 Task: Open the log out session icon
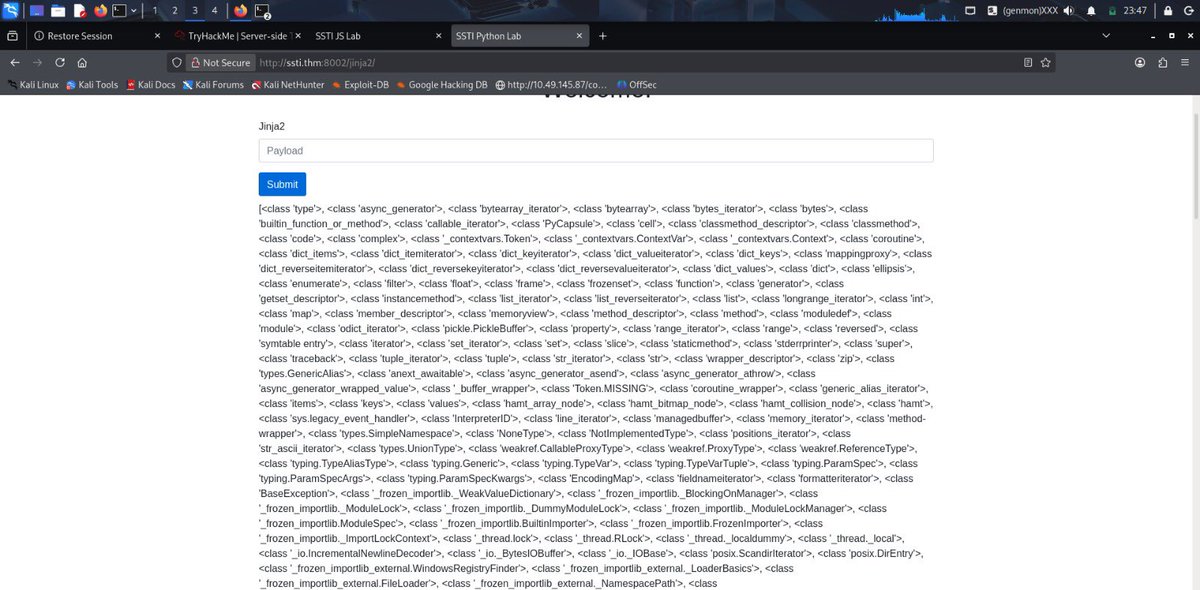(1187, 11)
